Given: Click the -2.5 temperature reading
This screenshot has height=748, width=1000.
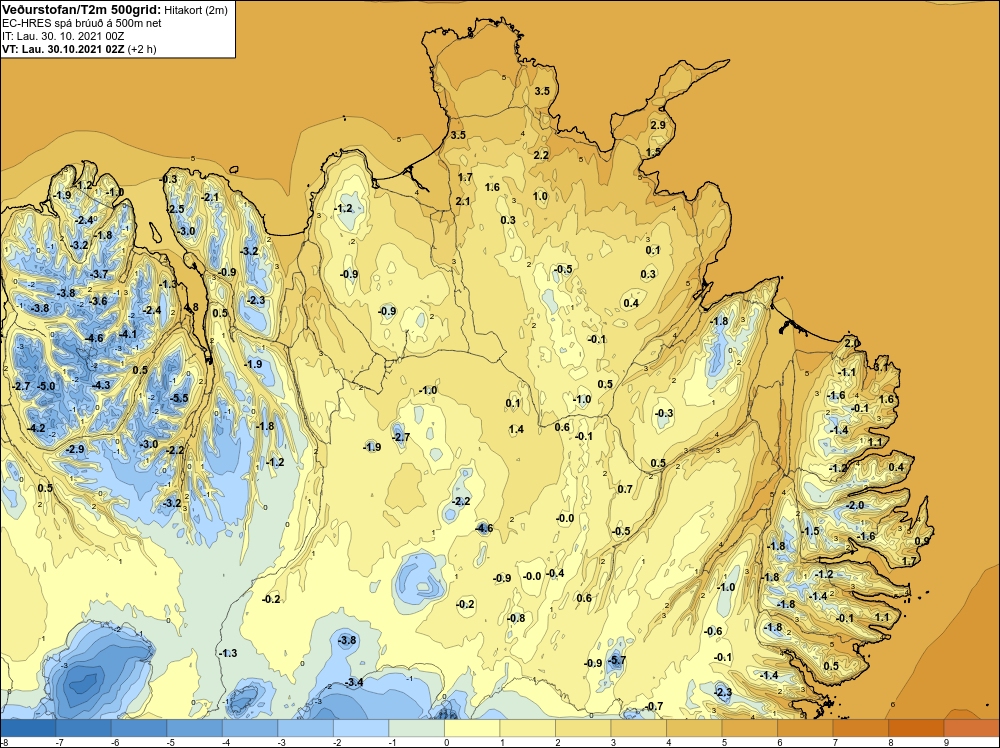Looking at the screenshot, I should click(175, 209).
